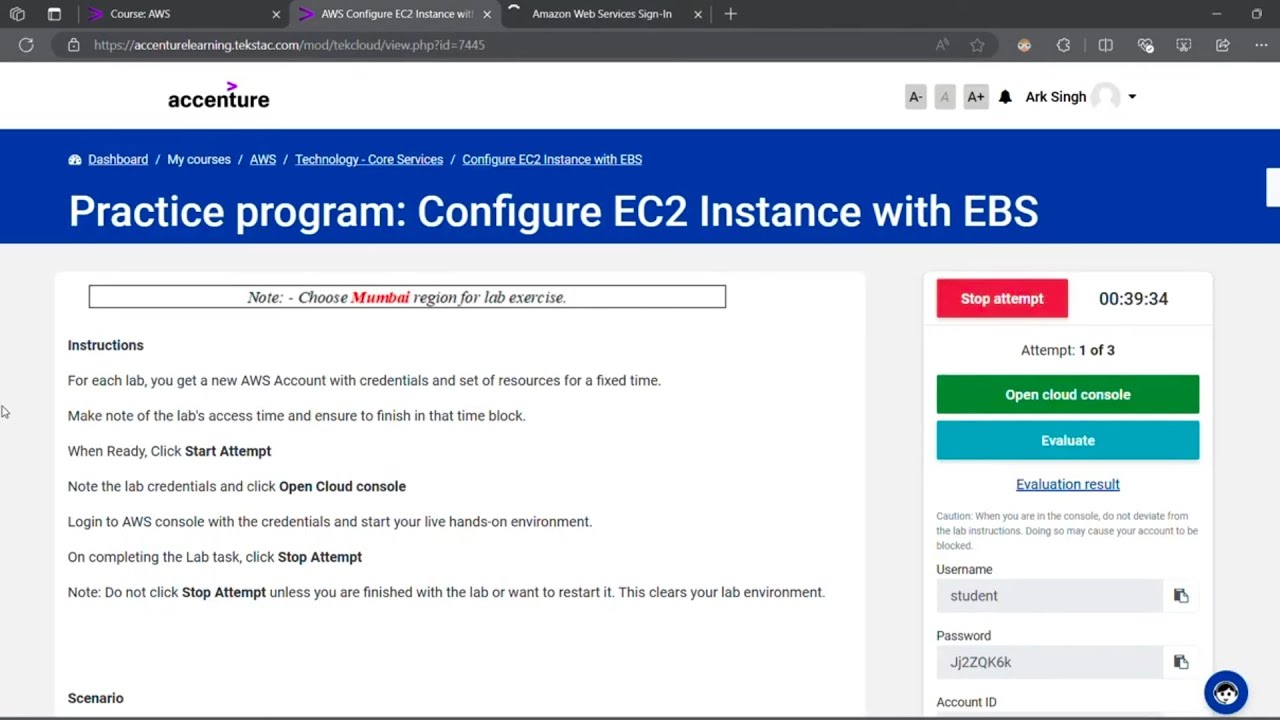Viewport: 1280px width, 720px height.
Task: Click the A reset font size icon
Action: click(x=945, y=97)
